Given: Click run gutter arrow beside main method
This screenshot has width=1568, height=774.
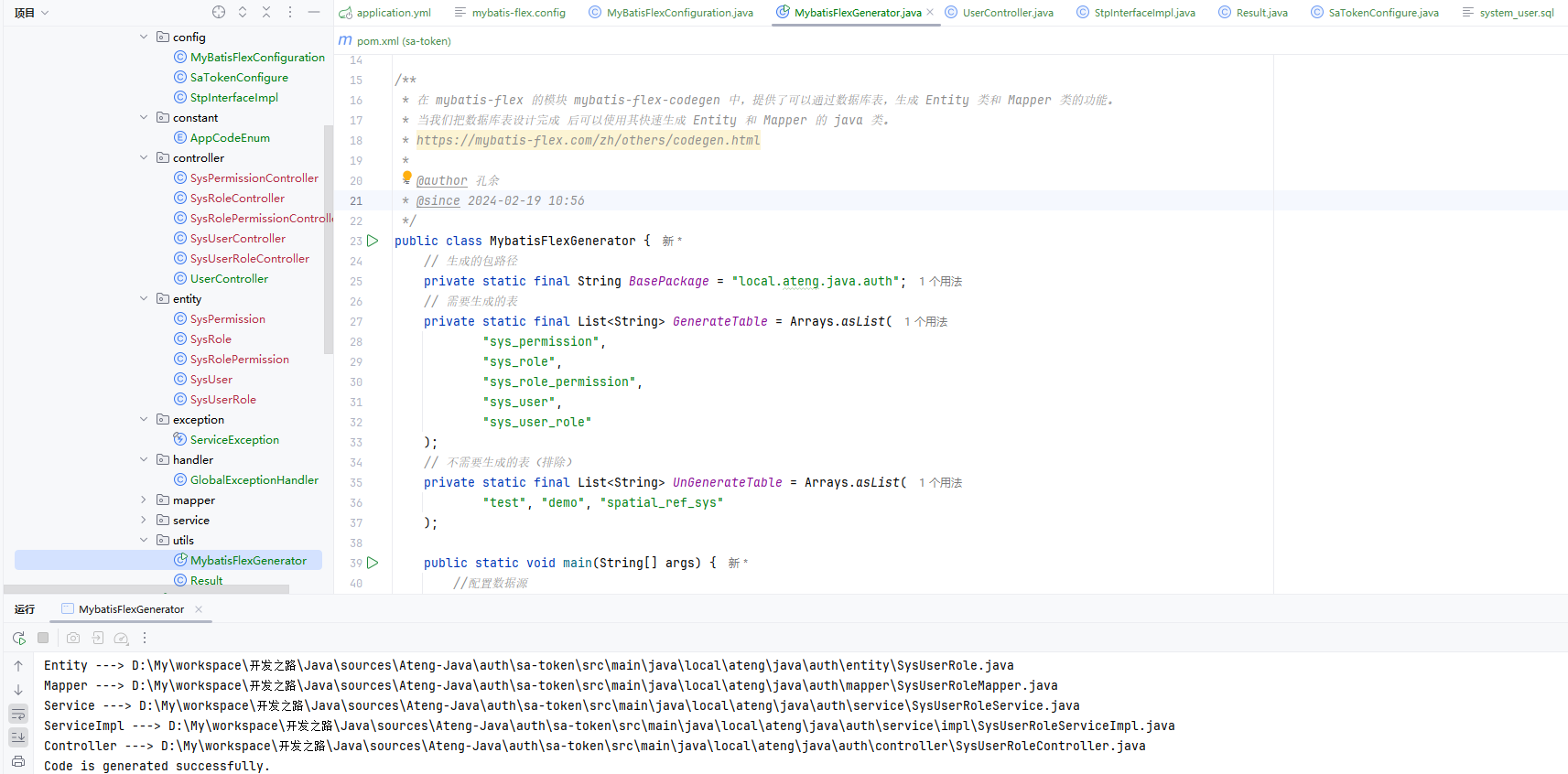Looking at the screenshot, I should pyautogui.click(x=373, y=564).
